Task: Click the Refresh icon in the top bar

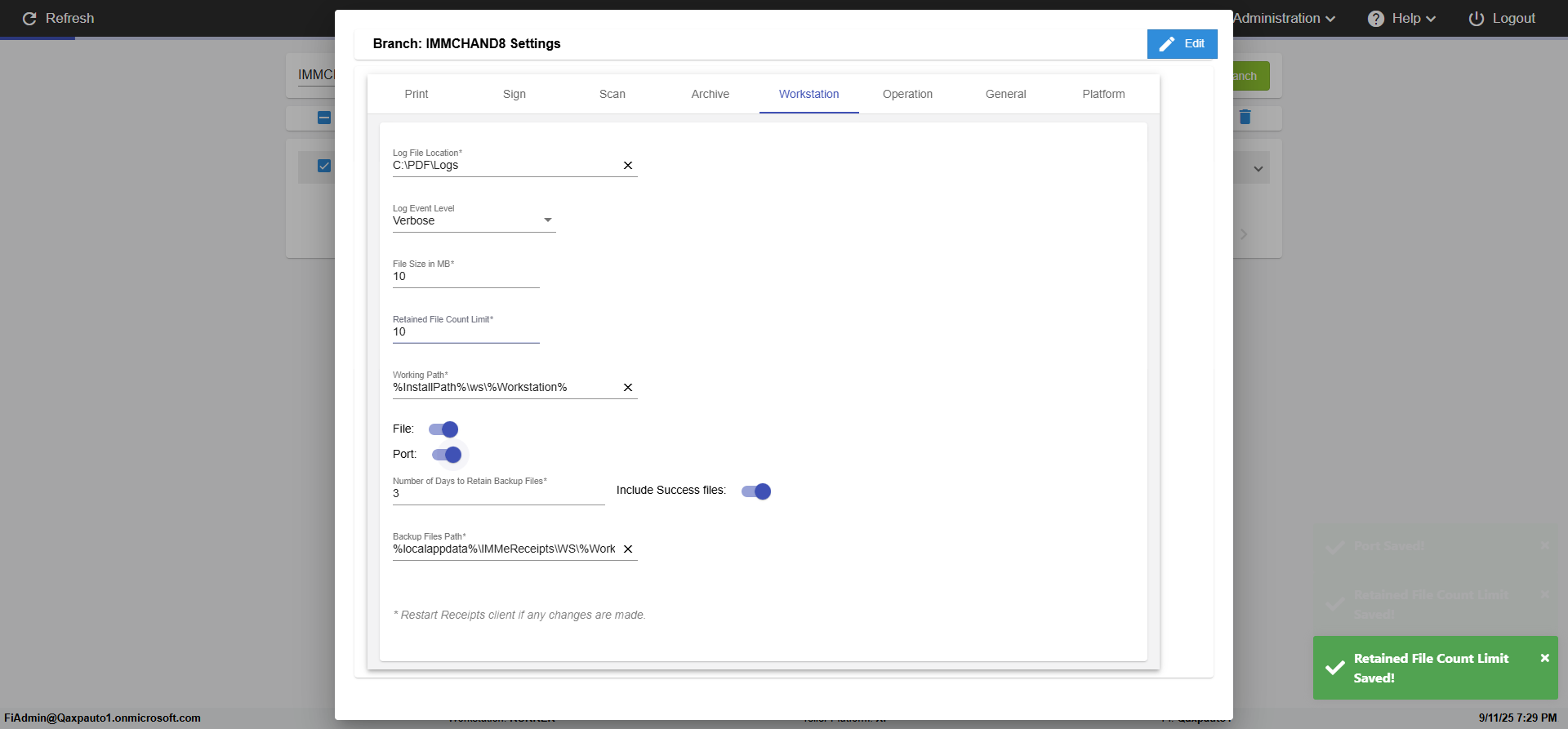Action: click(29, 18)
